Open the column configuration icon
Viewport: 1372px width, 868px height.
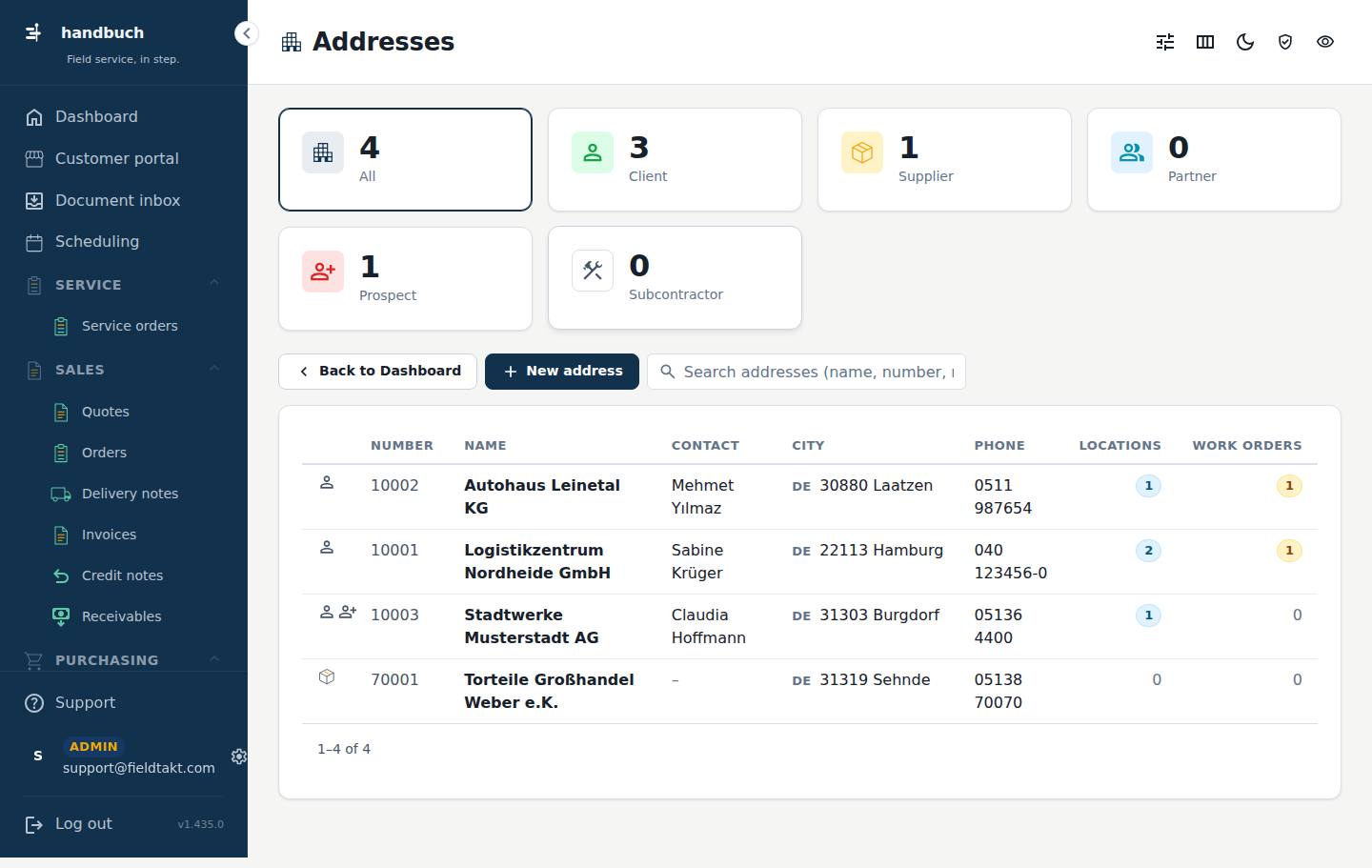pos(1205,42)
